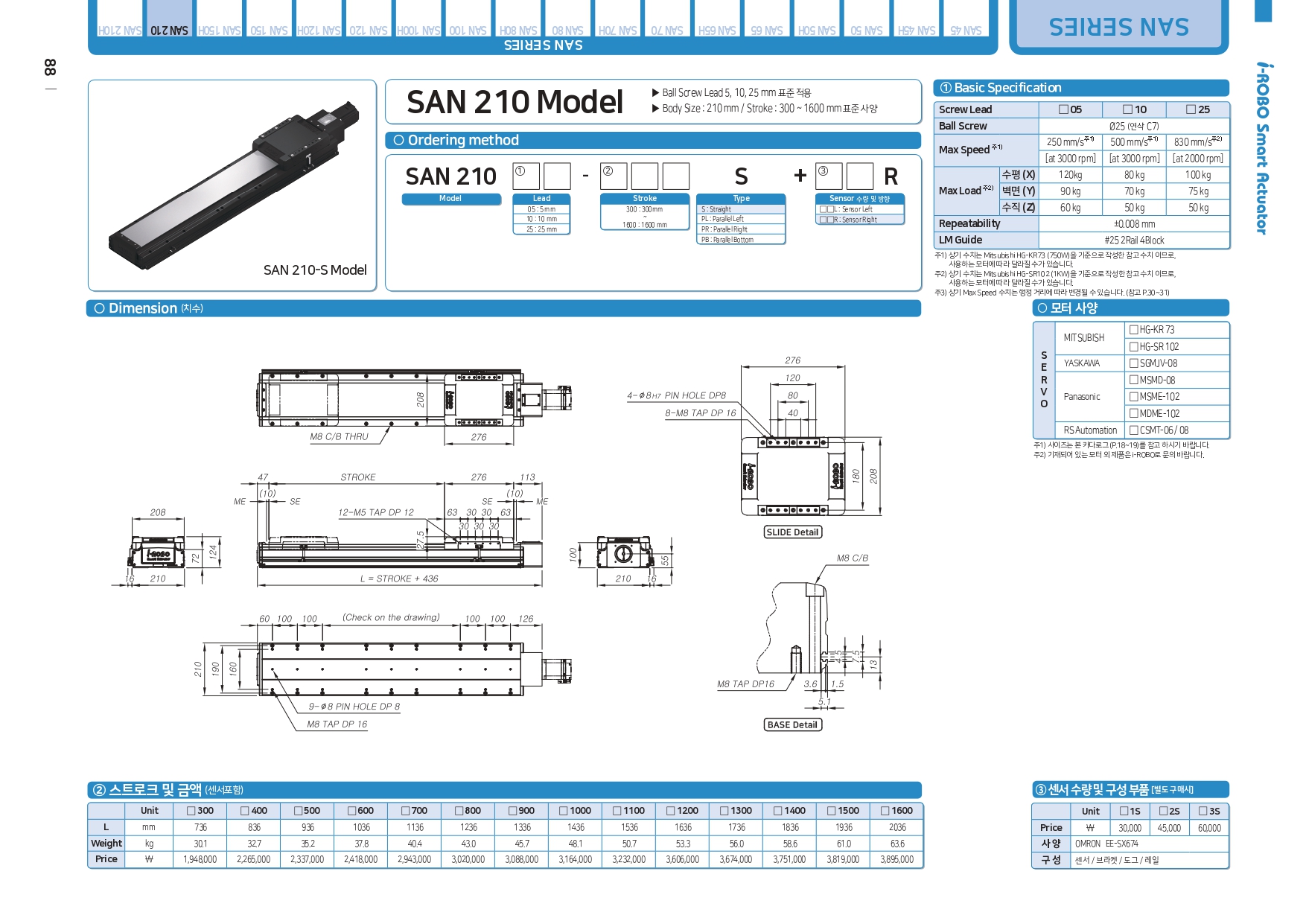Viewport: 1306px width, 924px height.
Task: Click the SAN SERIES title banner
Action: click(x=1119, y=27)
